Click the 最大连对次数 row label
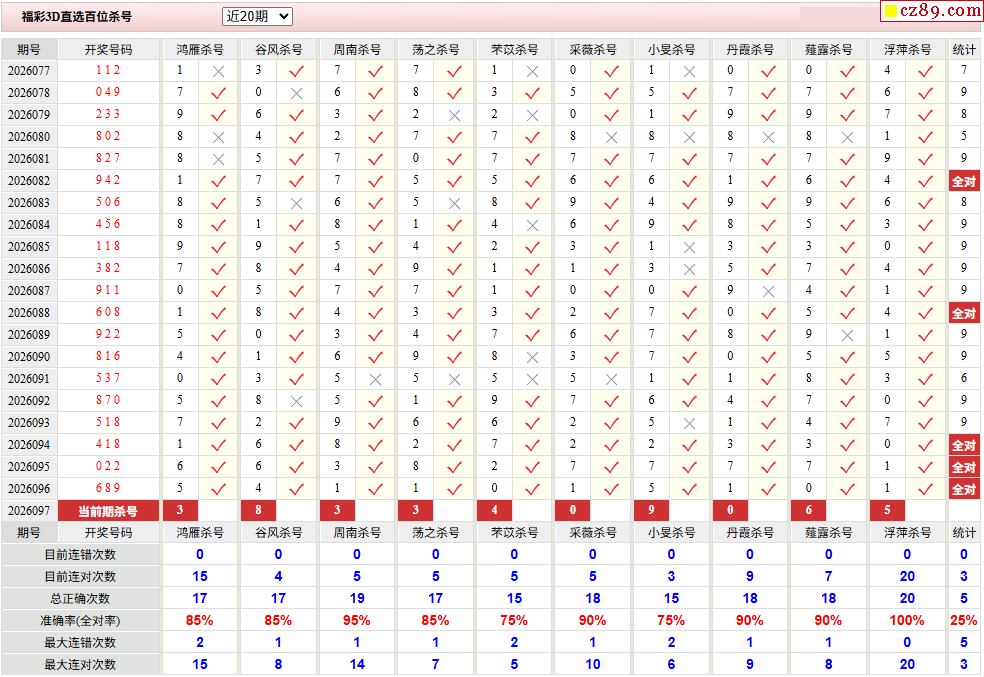The image size is (984, 677). point(80,664)
